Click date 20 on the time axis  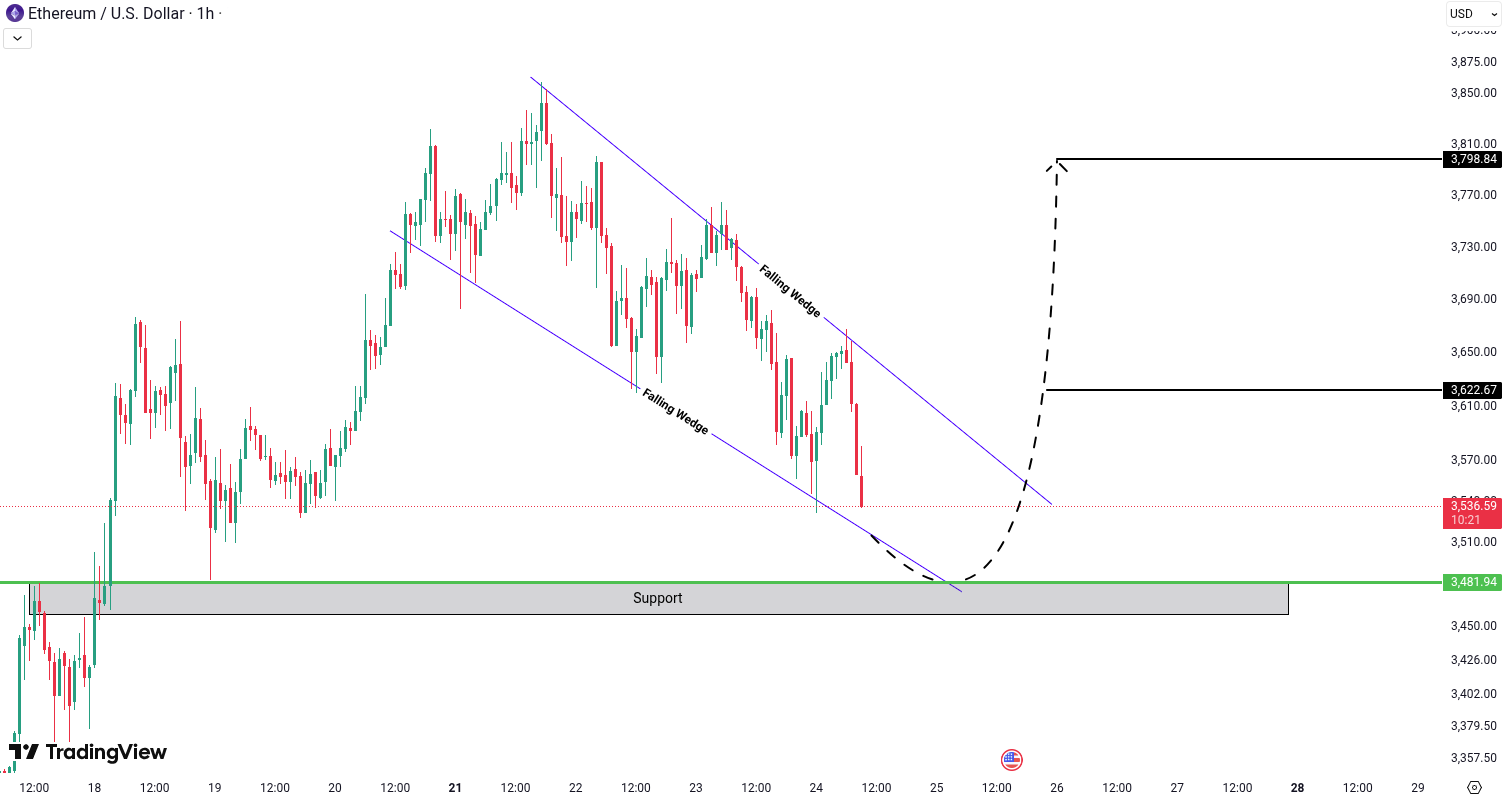(335, 788)
